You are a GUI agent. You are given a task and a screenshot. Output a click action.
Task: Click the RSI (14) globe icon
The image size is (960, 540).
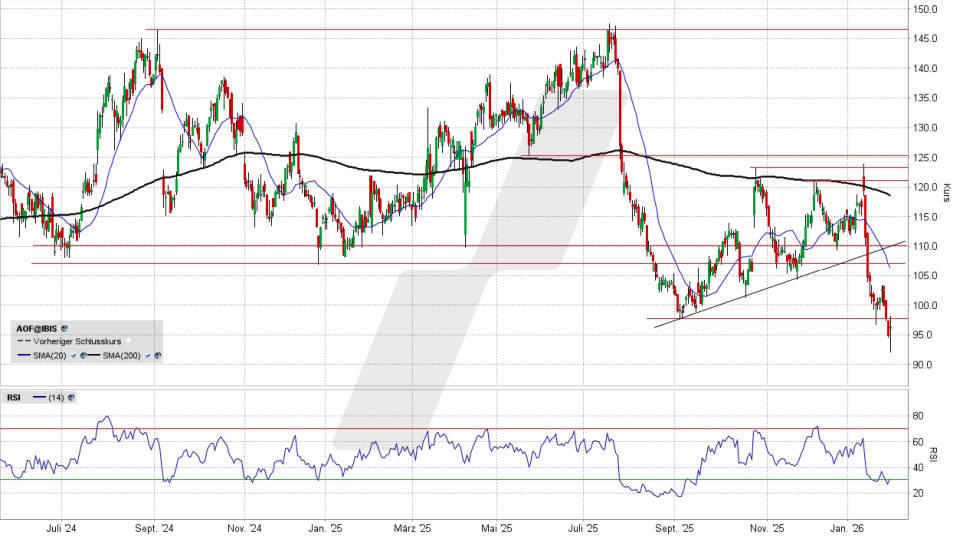point(72,397)
